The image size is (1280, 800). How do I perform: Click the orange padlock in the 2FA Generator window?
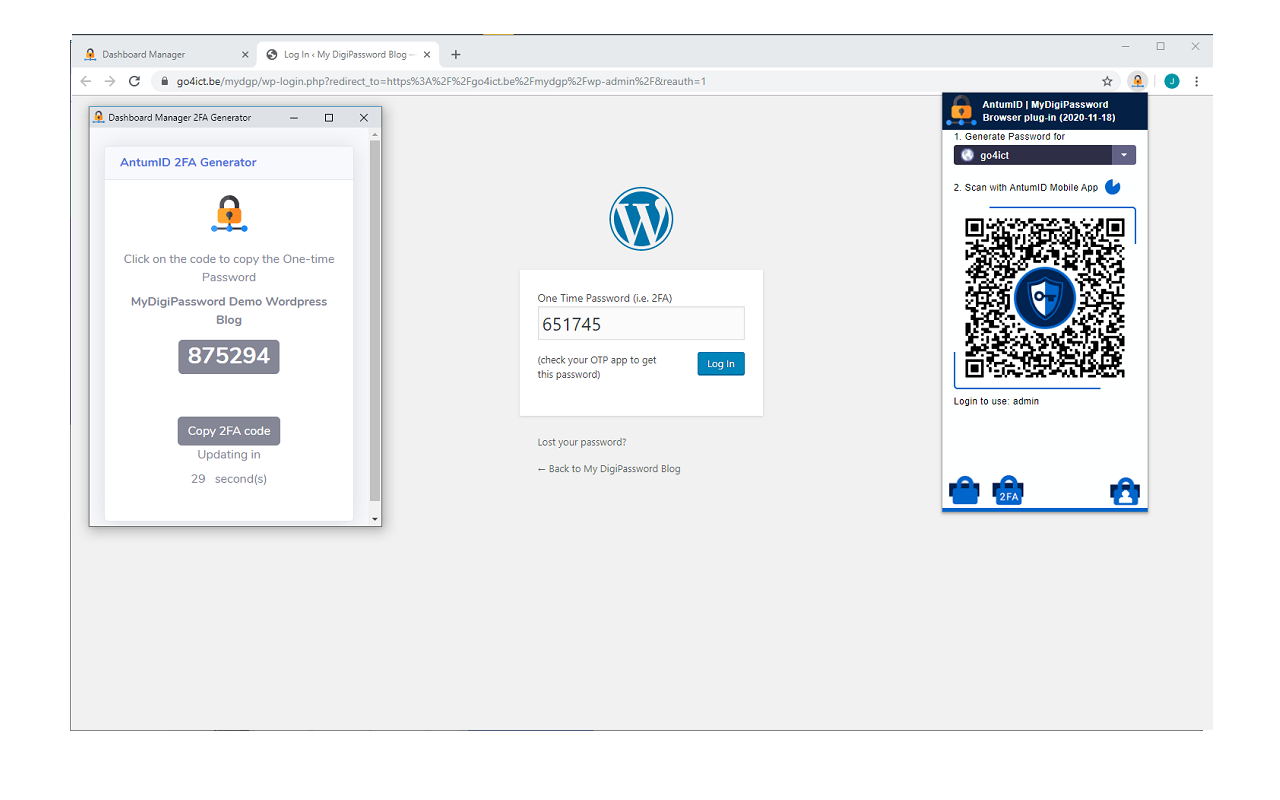tap(228, 213)
